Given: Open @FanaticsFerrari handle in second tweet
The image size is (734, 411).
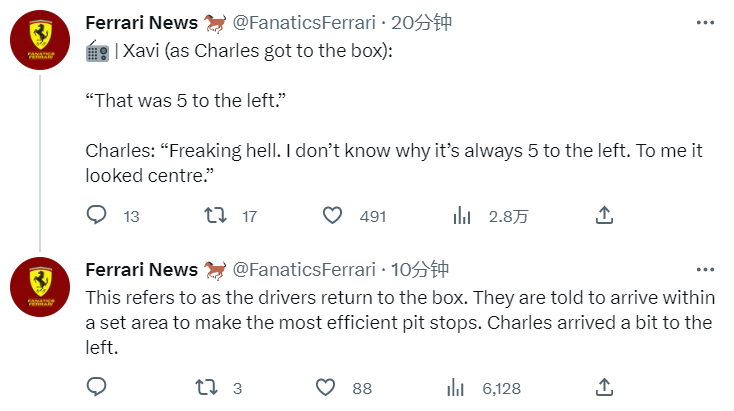Looking at the screenshot, I should click(x=304, y=270).
